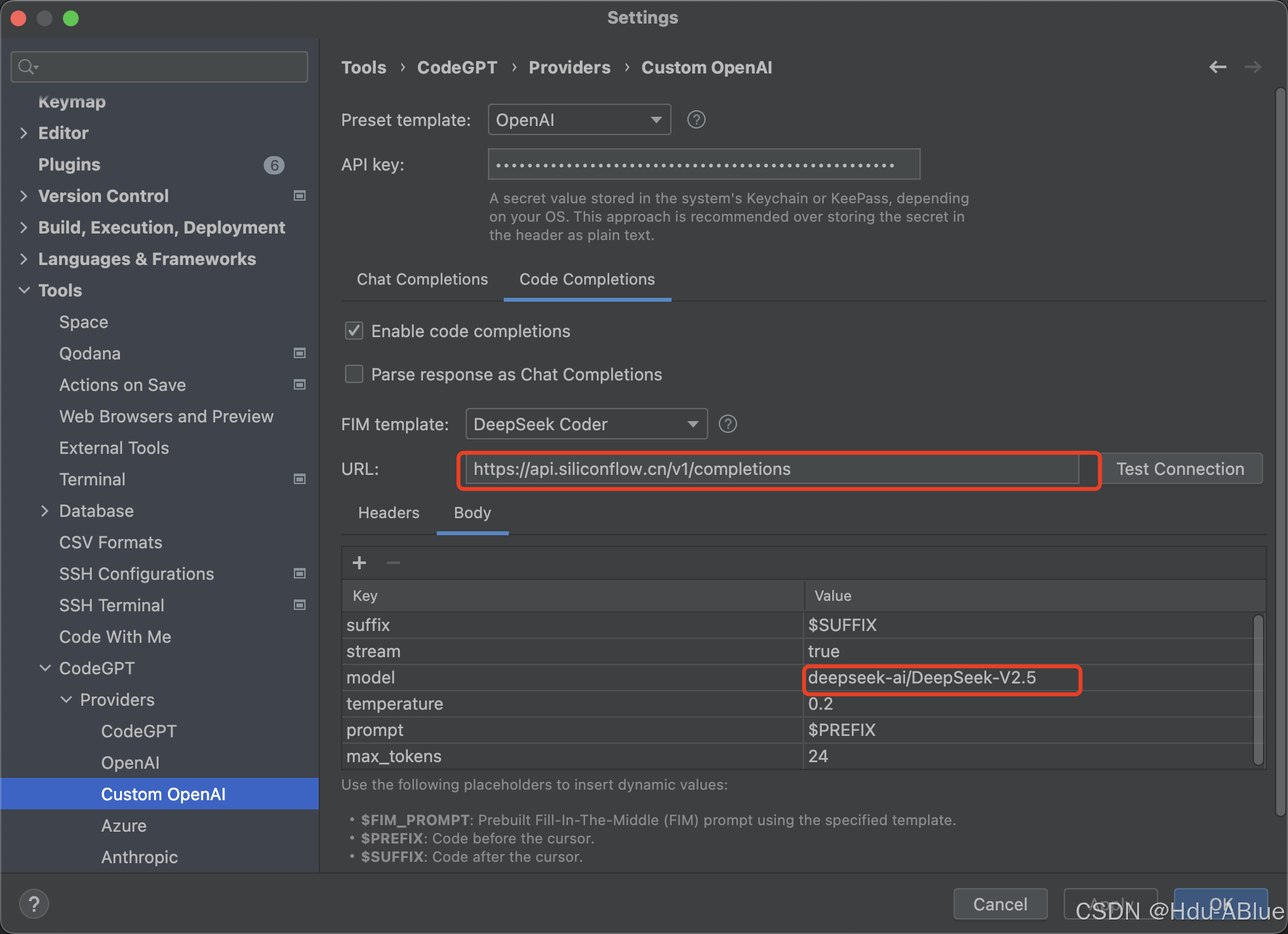Switch to the Headers tab
The width and height of the screenshot is (1288, 934).
point(388,513)
